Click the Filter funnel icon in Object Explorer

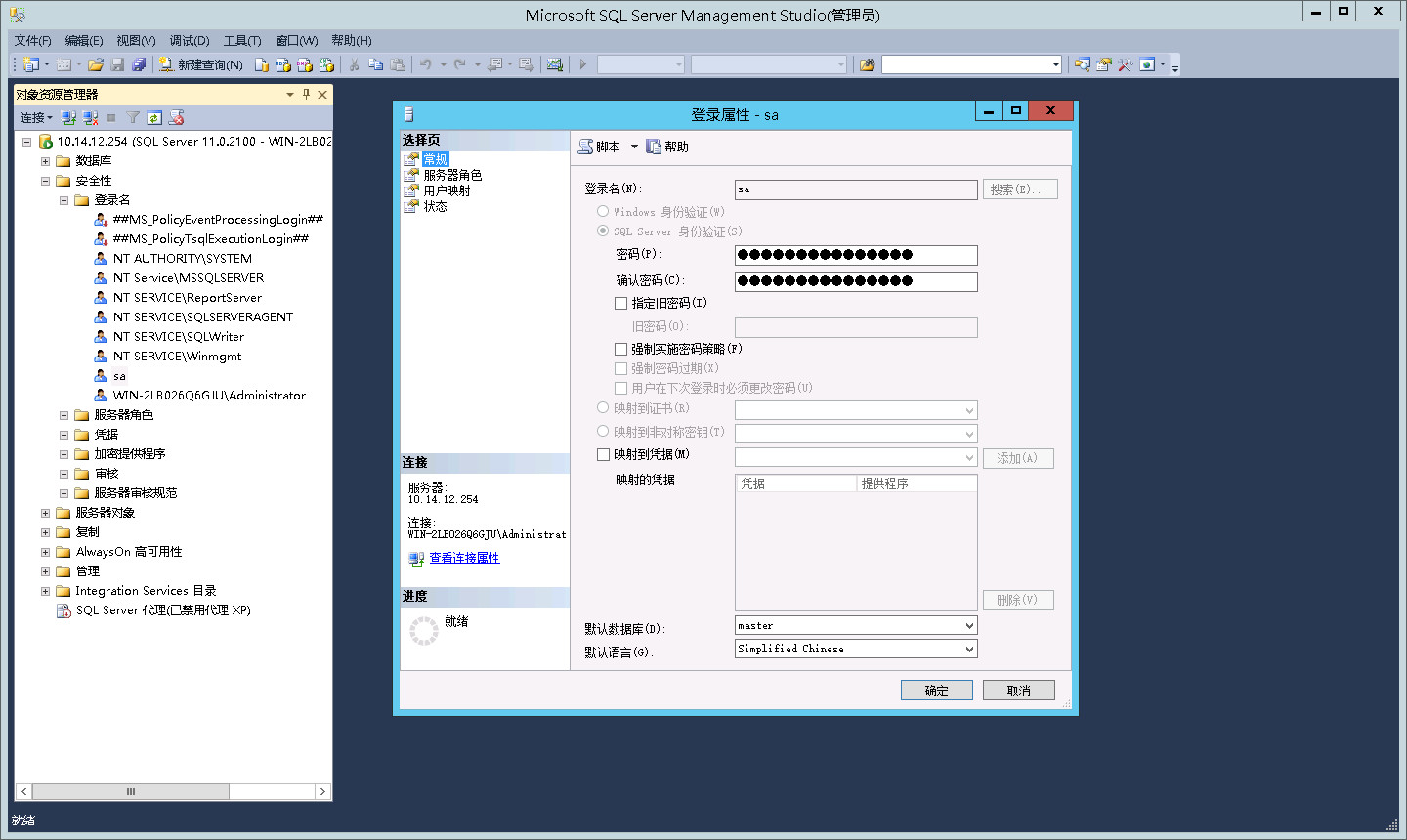pyautogui.click(x=133, y=117)
